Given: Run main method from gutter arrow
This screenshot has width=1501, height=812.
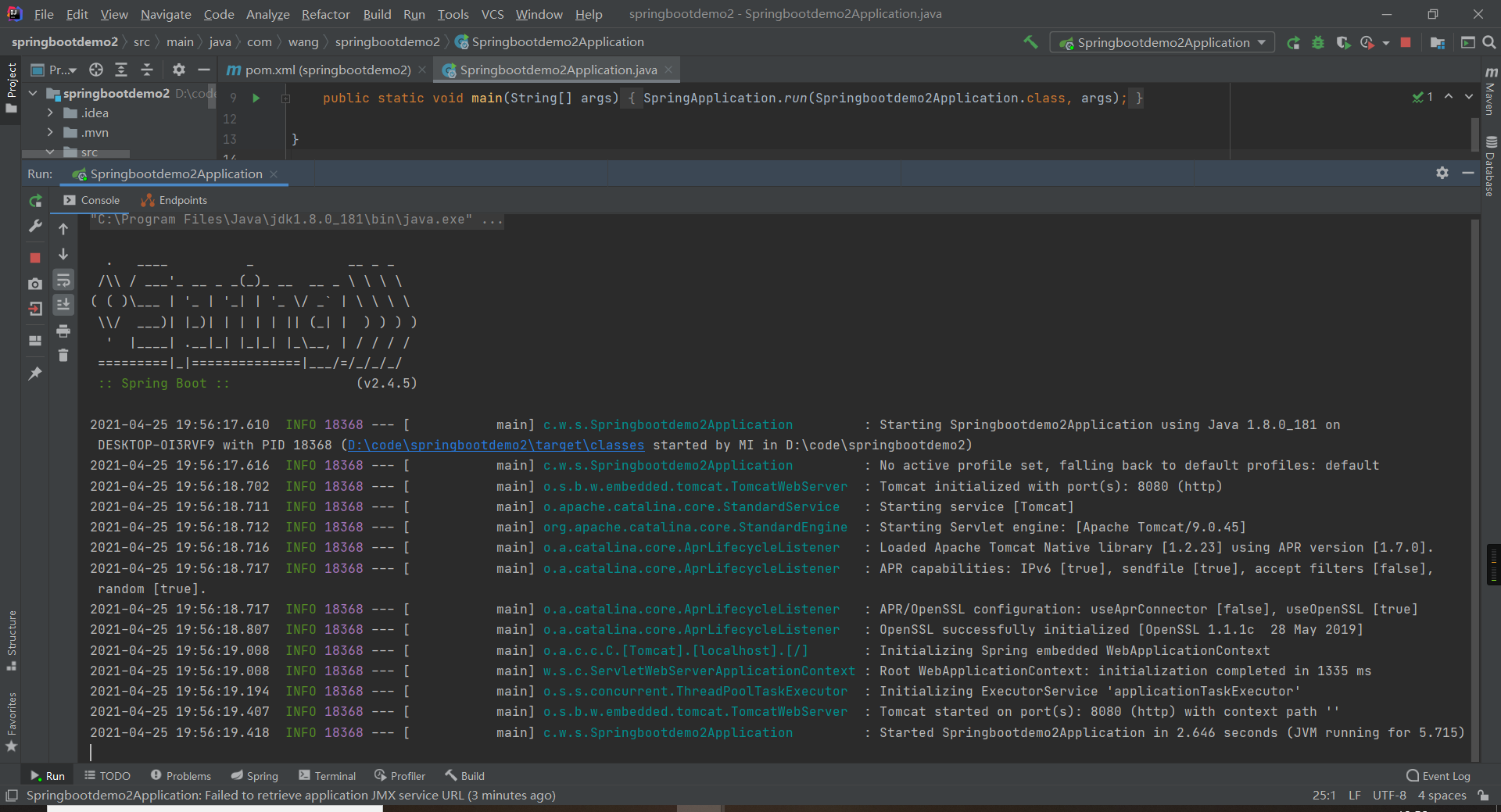Looking at the screenshot, I should click(256, 98).
